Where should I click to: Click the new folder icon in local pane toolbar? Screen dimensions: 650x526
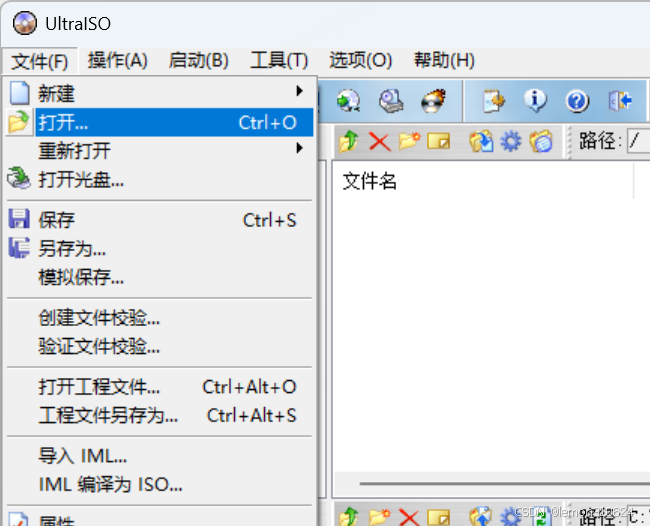(379, 516)
